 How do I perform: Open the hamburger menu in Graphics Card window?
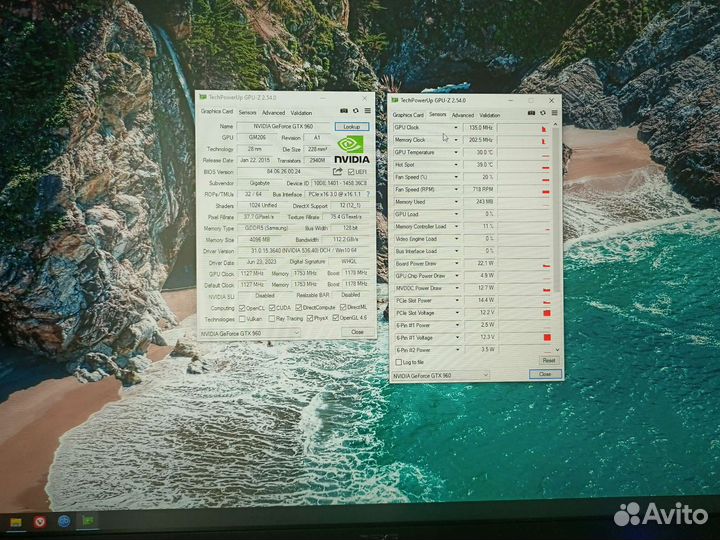click(368, 111)
